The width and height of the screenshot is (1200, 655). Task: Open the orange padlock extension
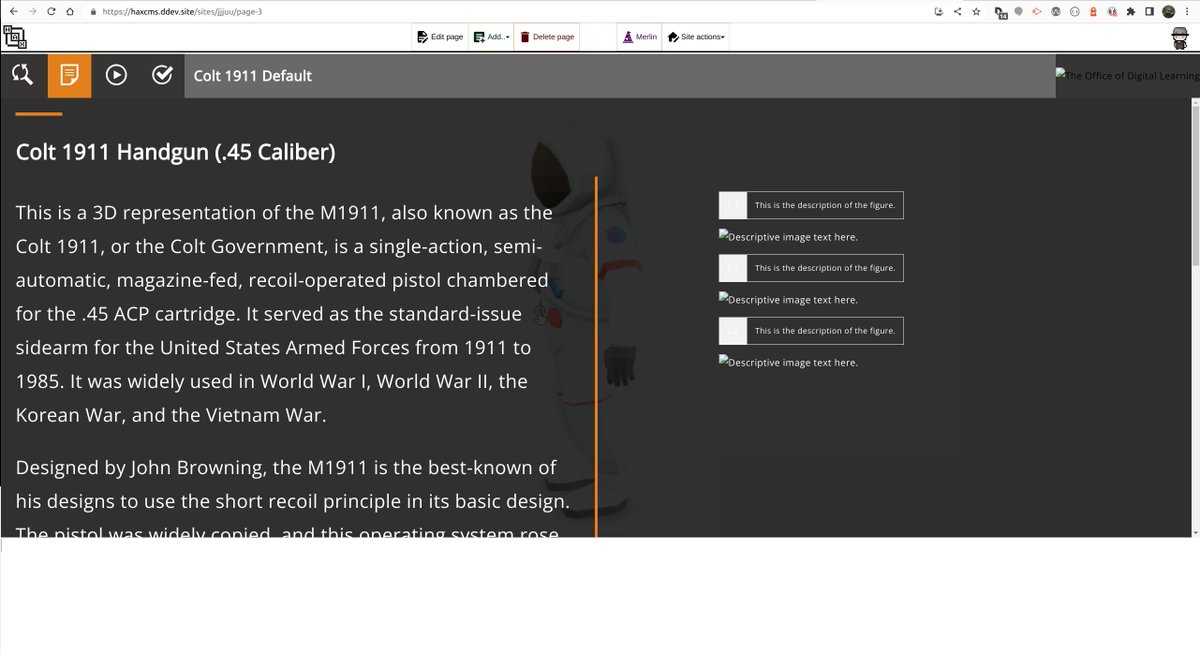click(x=1093, y=12)
